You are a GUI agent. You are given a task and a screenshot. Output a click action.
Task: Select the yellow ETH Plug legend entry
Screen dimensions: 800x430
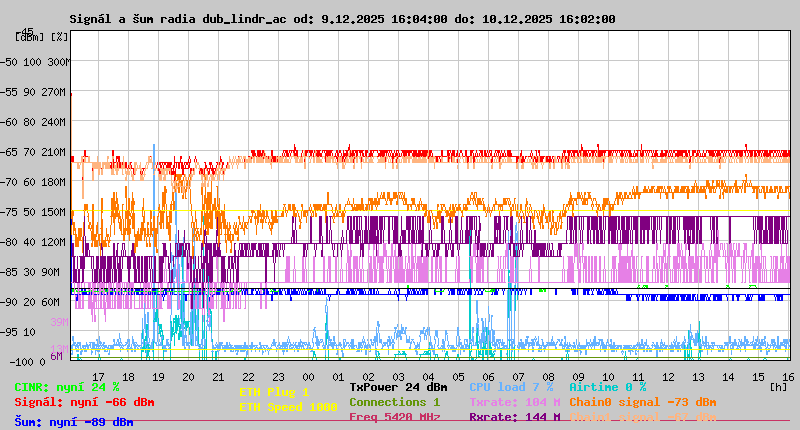274,392
